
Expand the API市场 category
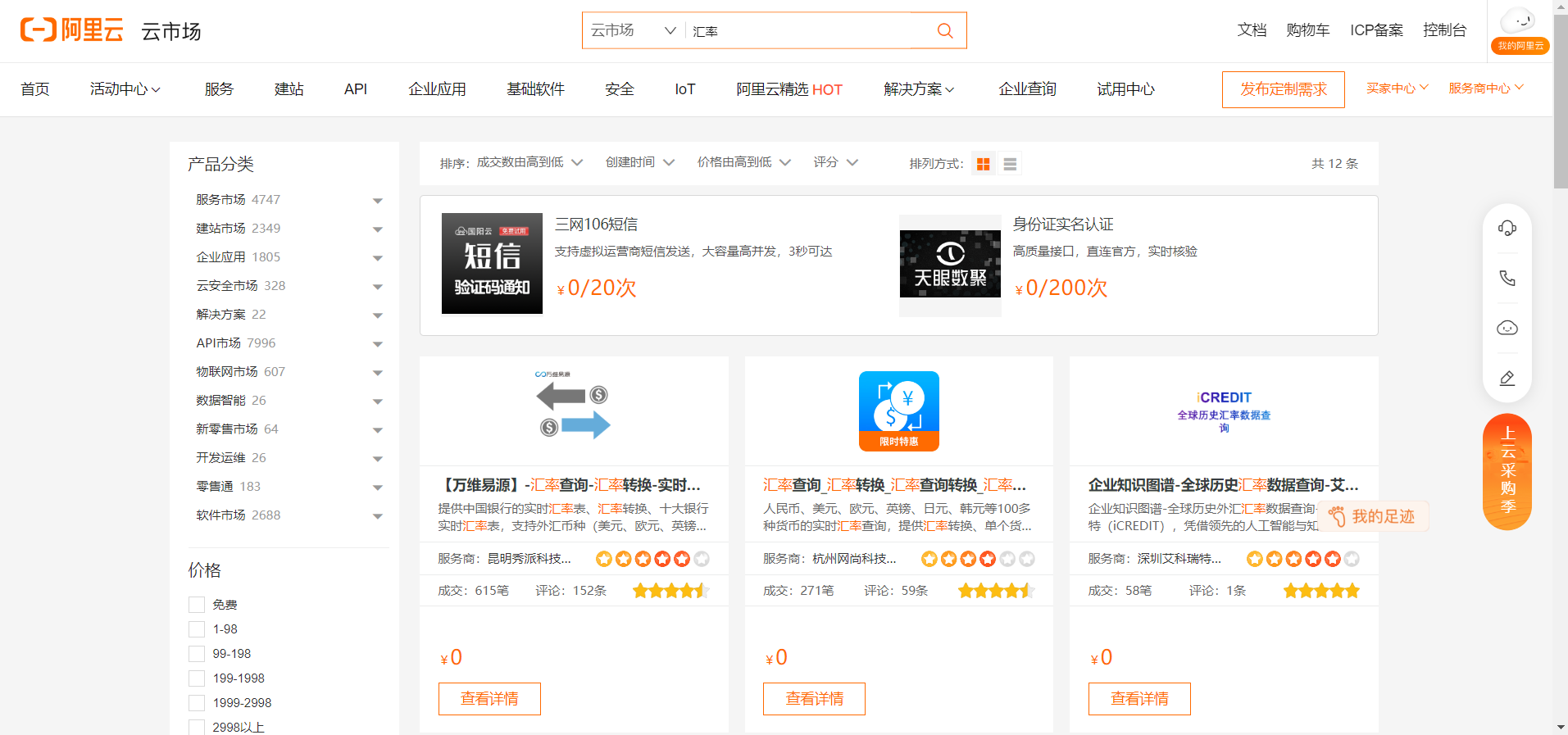[378, 344]
